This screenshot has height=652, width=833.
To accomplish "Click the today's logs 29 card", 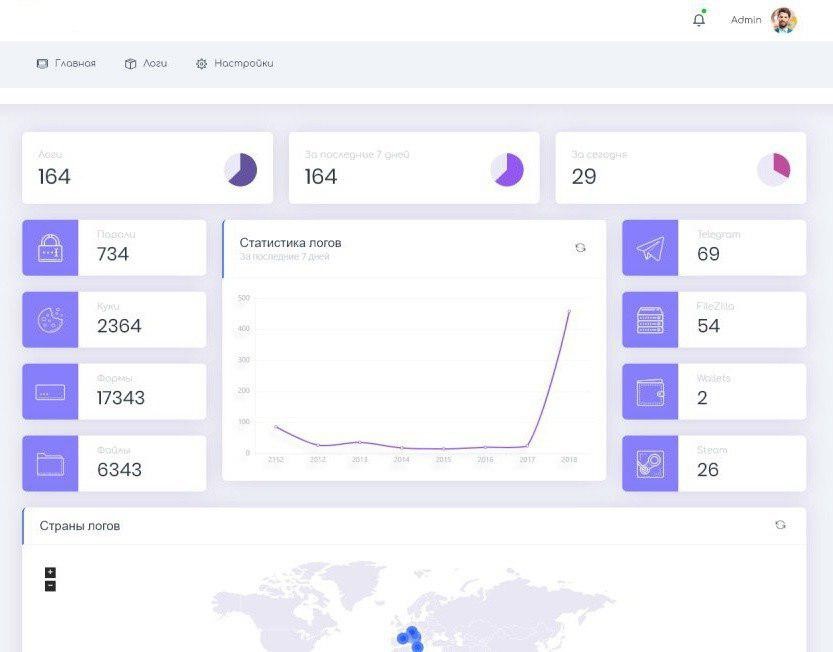I will [x=680, y=168].
